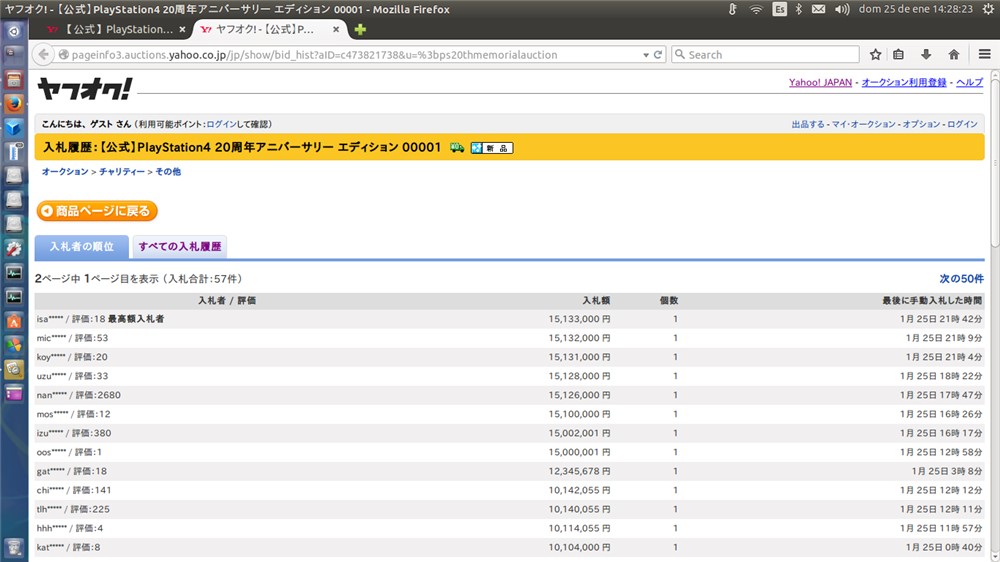
Task: Click the Bluetooth indicator icon
Action: tap(798, 9)
